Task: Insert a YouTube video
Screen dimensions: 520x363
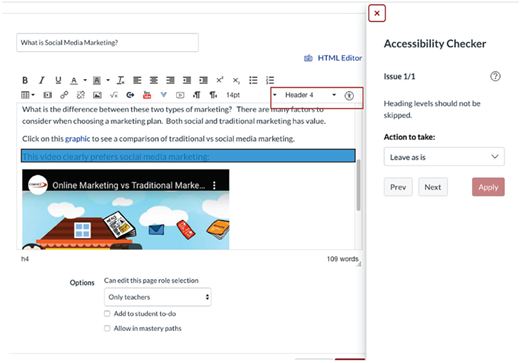Action: click(147, 95)
